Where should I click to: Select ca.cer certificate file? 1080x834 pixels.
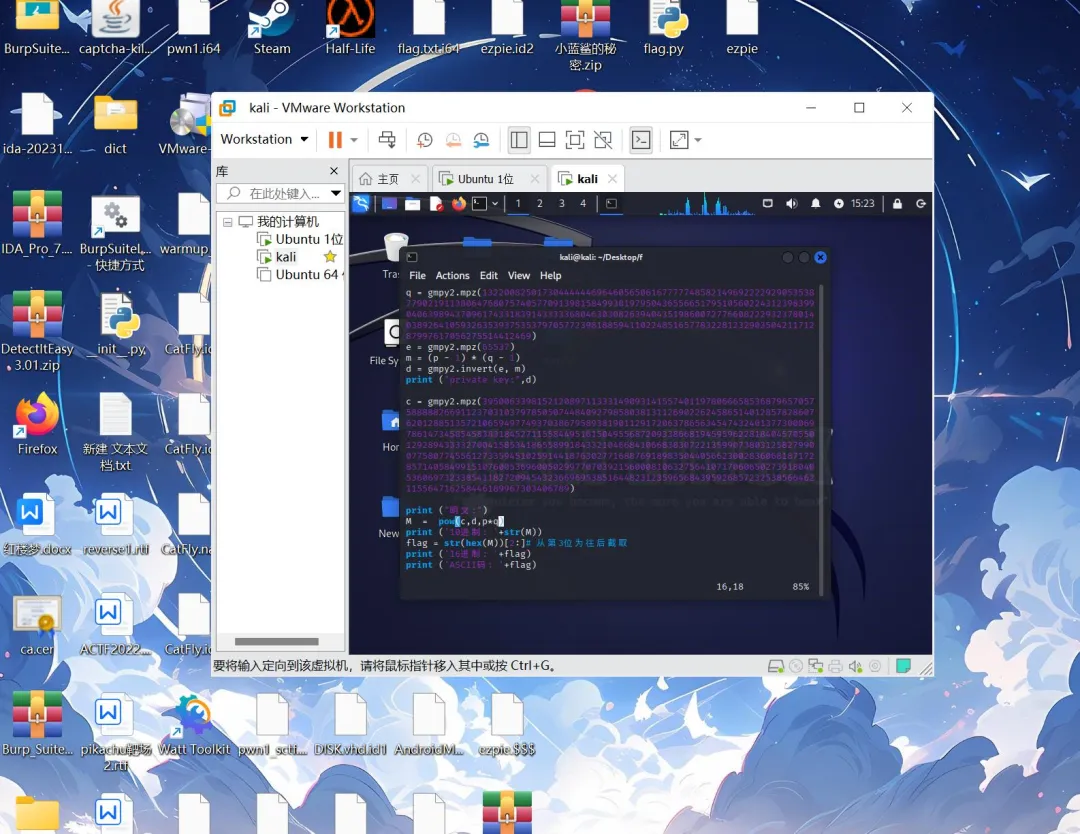coord(37,624)
